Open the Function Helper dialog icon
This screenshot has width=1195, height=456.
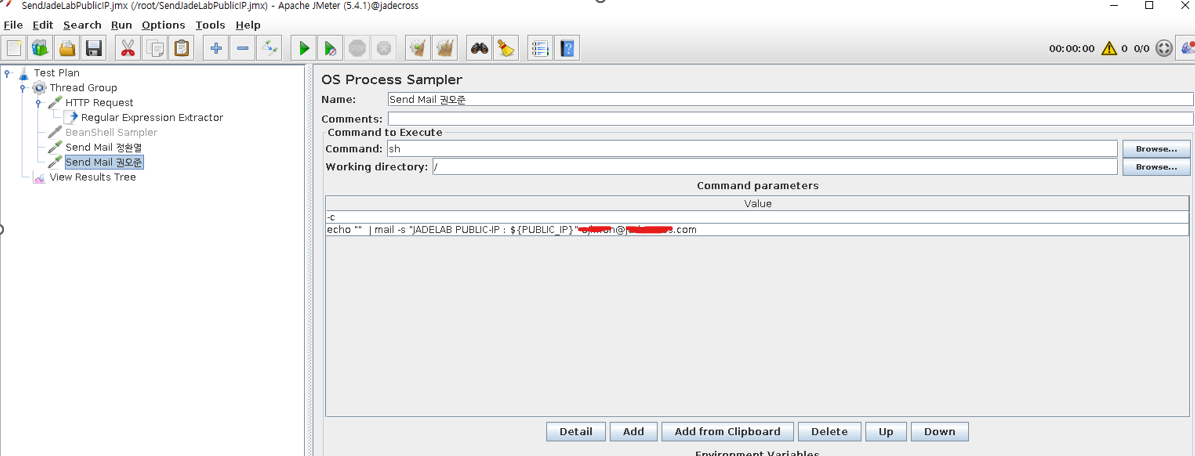[x=540, y=48]
